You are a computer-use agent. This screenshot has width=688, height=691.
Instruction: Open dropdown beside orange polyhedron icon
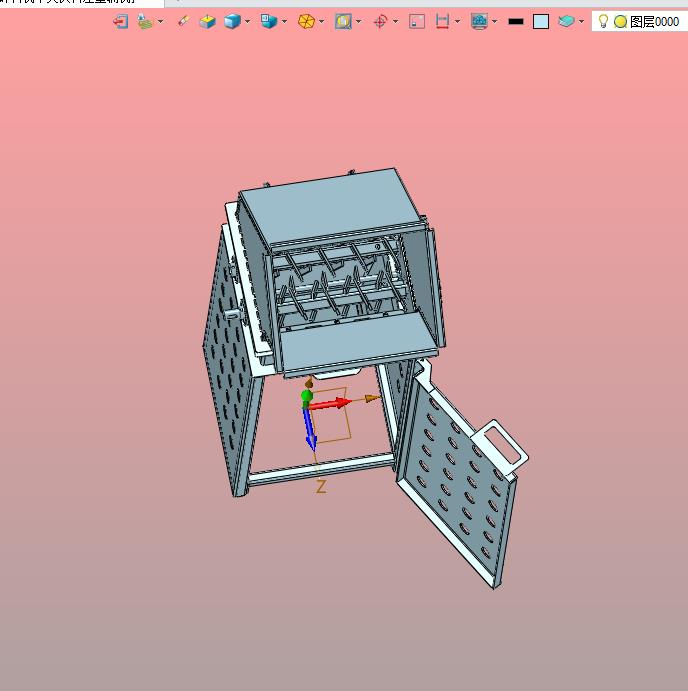322,21
